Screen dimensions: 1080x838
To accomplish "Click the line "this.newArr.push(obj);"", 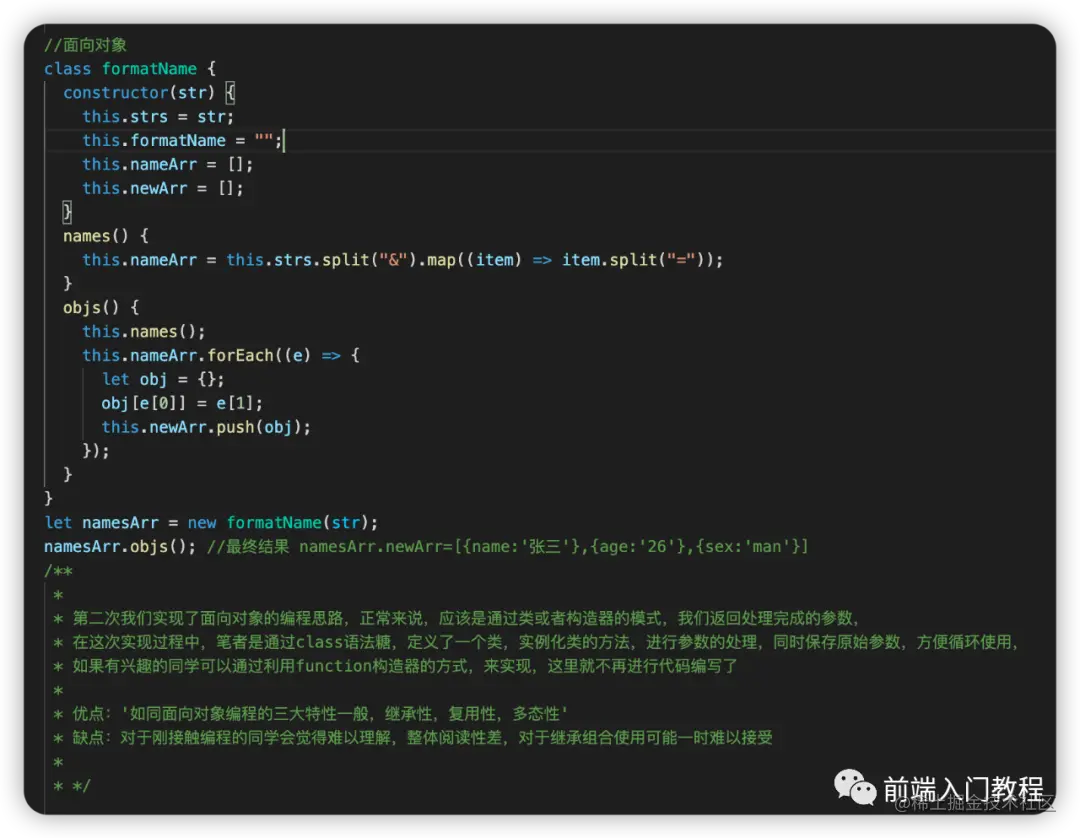I will click(207, 427).
